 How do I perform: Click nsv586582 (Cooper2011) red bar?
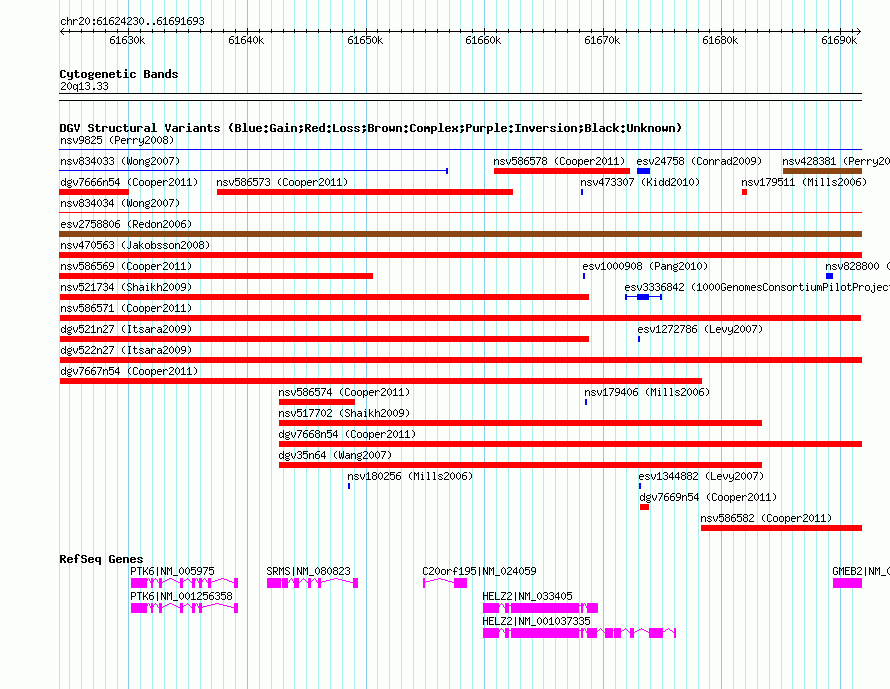click(782, 528)
